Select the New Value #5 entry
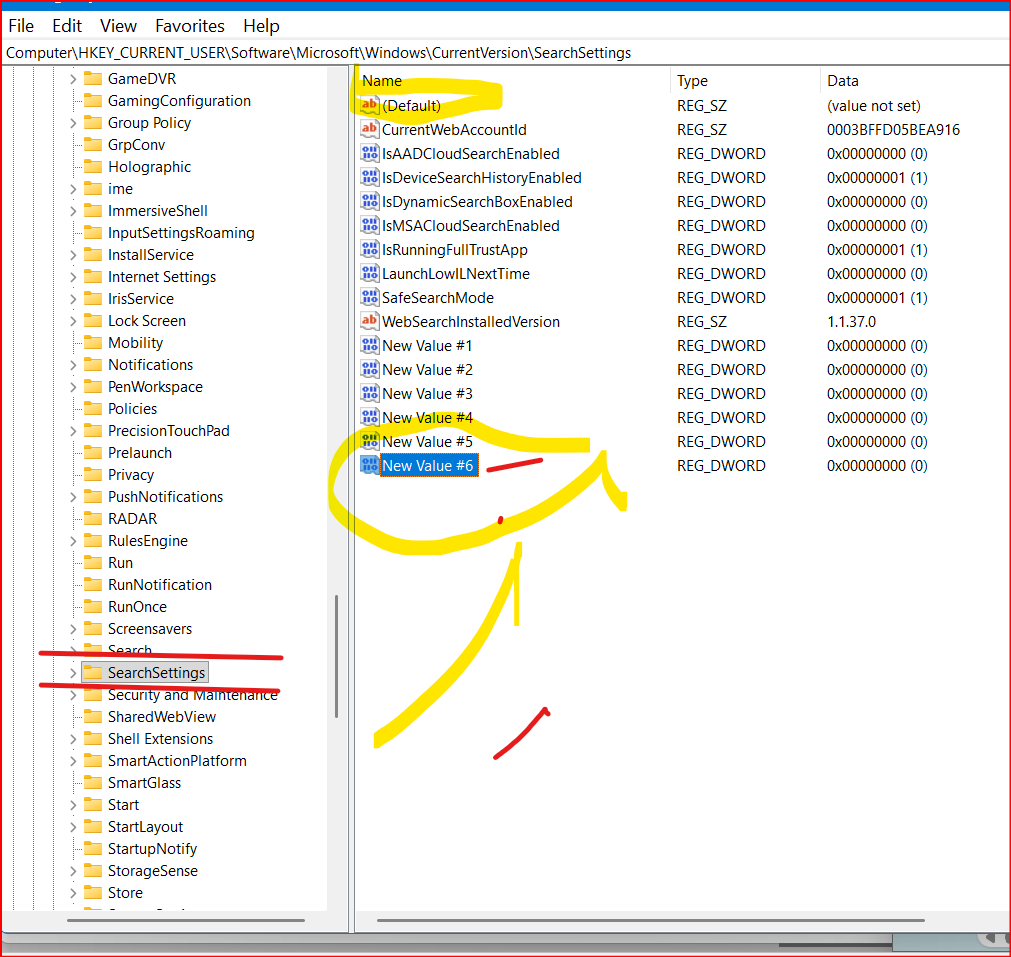Image resolution: width=1011 pixels, height=957 pixels. (427, 442)
